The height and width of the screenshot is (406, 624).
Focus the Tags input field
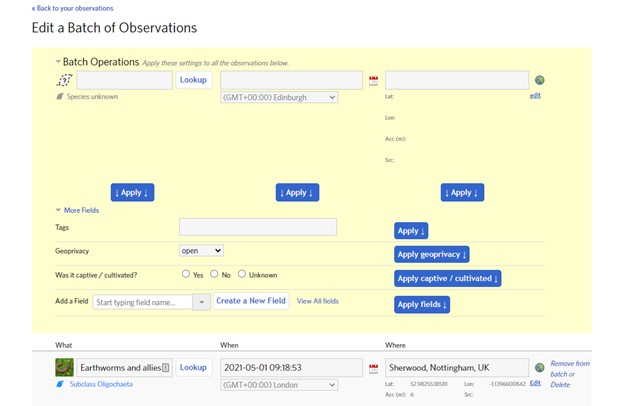(258, 227)
